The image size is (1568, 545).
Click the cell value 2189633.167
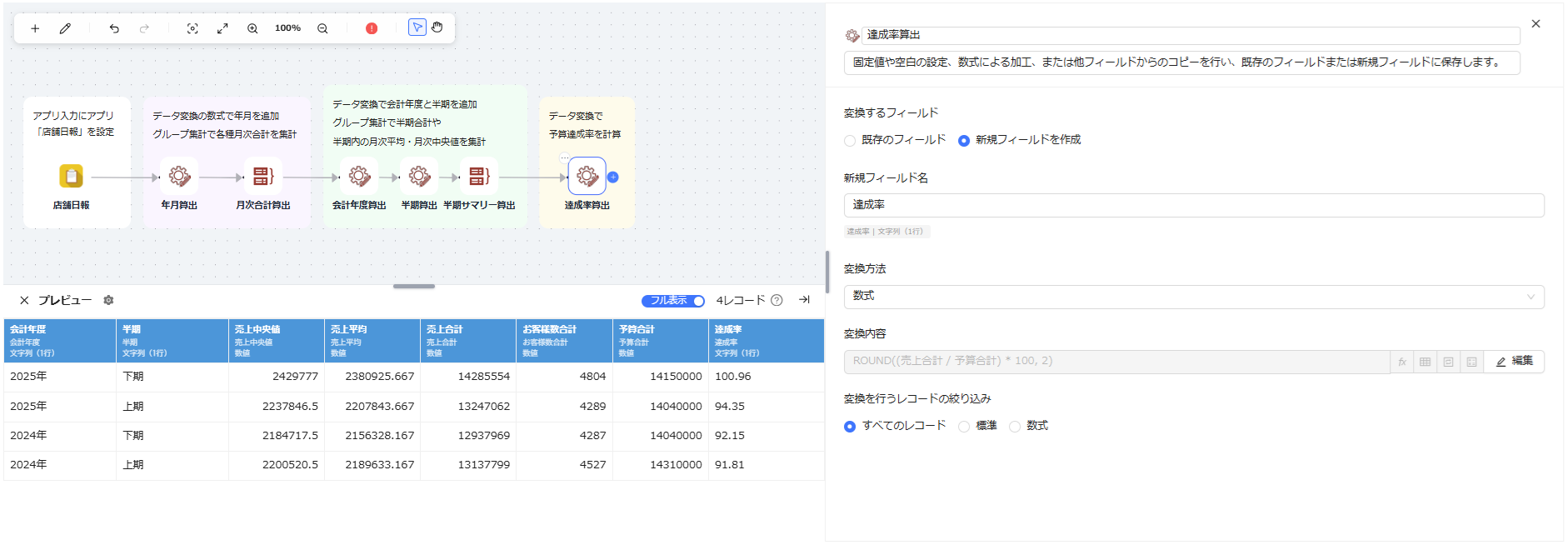(380, 465)
